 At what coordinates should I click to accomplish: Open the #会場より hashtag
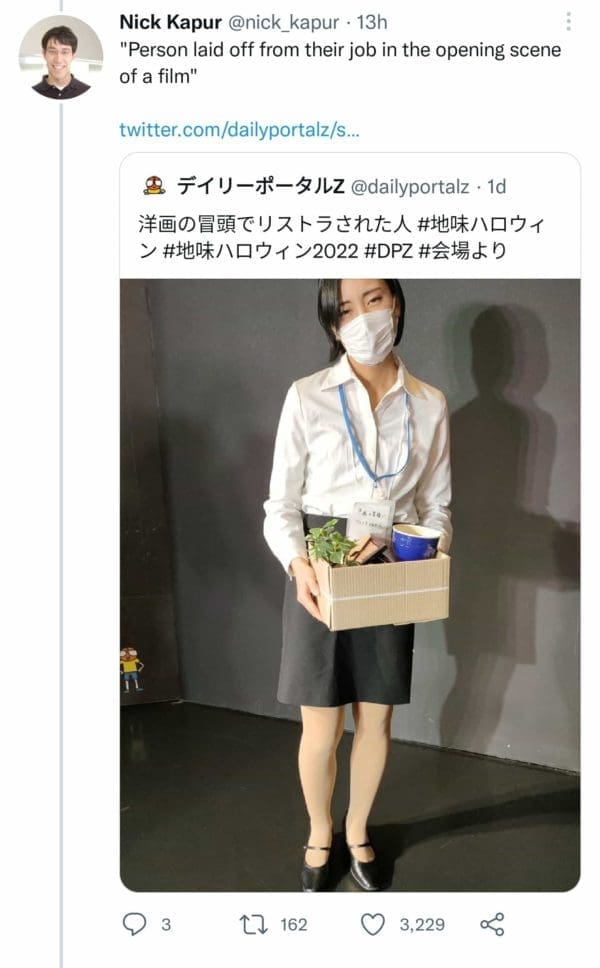462,251
